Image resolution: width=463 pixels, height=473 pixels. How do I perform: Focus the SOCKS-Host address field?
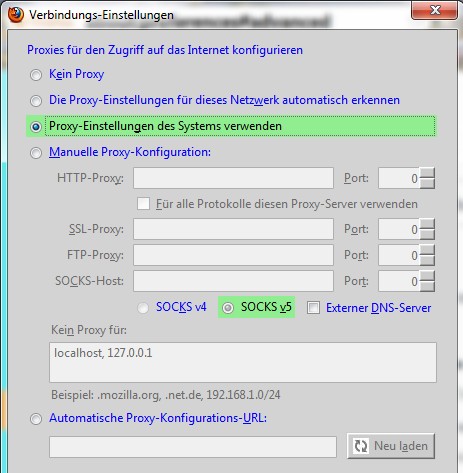click(x=233, y=281)
